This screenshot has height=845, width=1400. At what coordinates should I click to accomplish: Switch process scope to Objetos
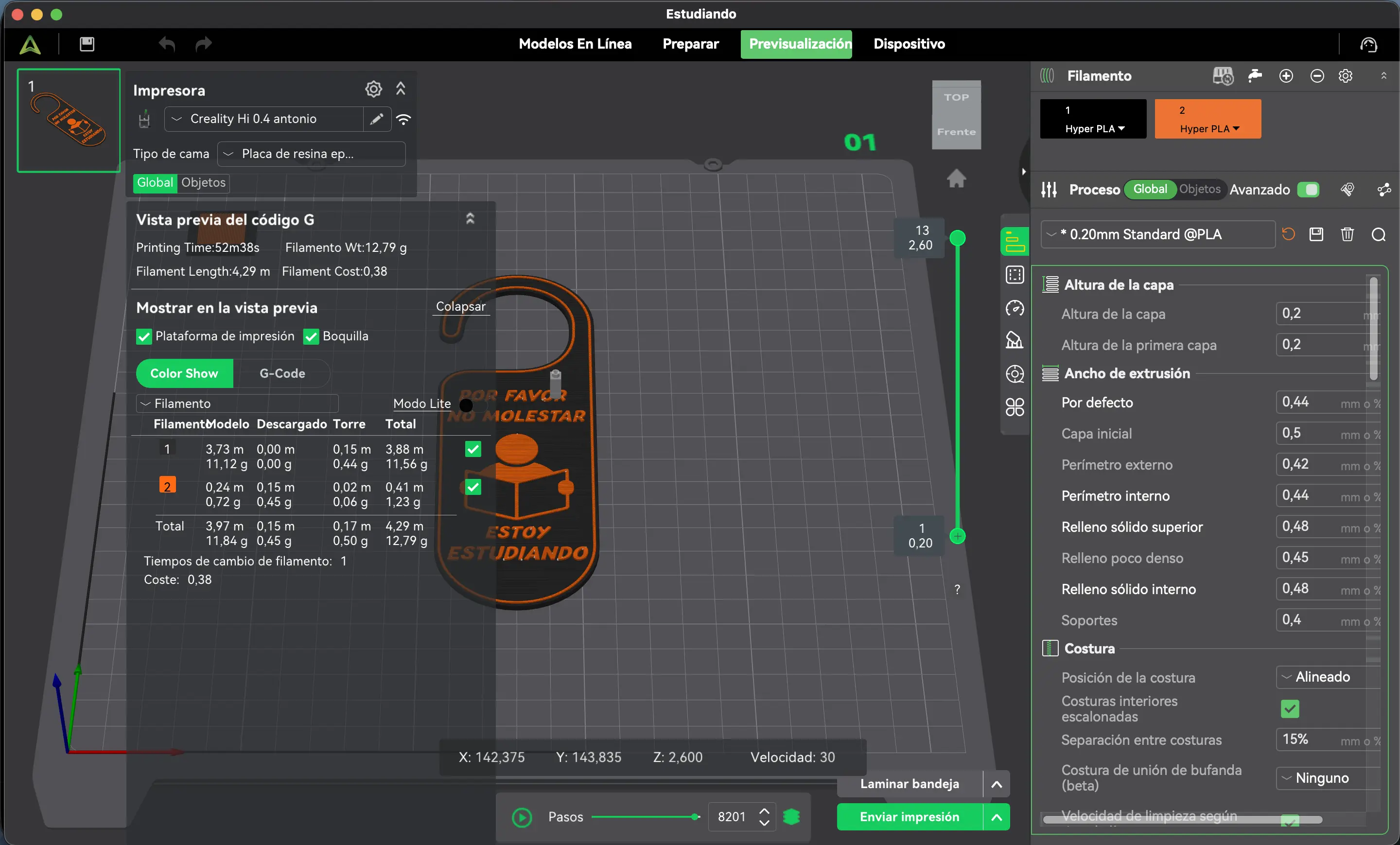pyautogui.click(x=1199, y=189)
